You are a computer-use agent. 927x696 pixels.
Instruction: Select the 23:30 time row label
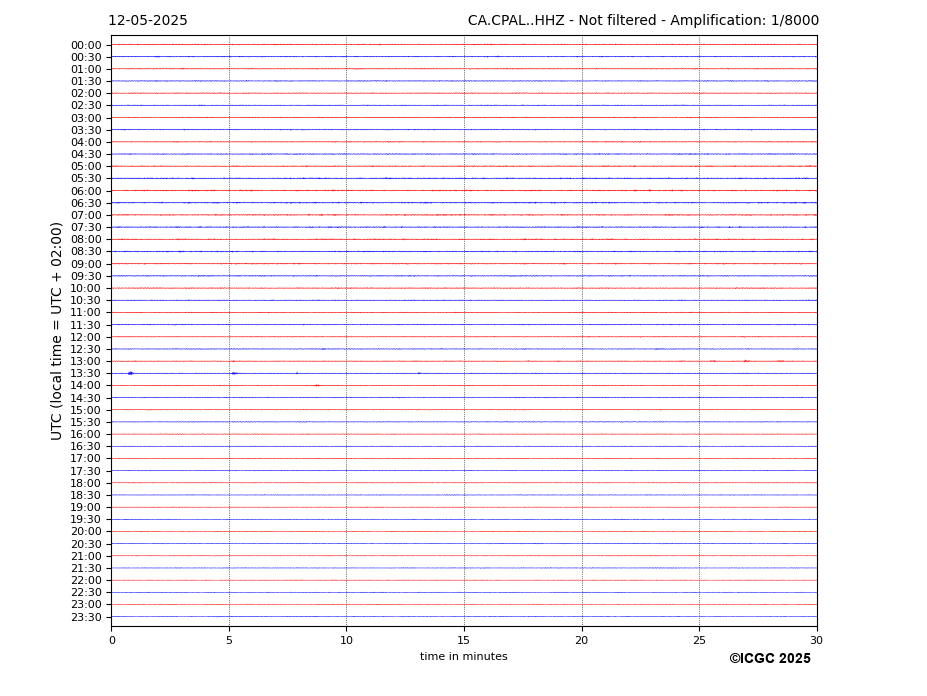(x=86, y=617)
